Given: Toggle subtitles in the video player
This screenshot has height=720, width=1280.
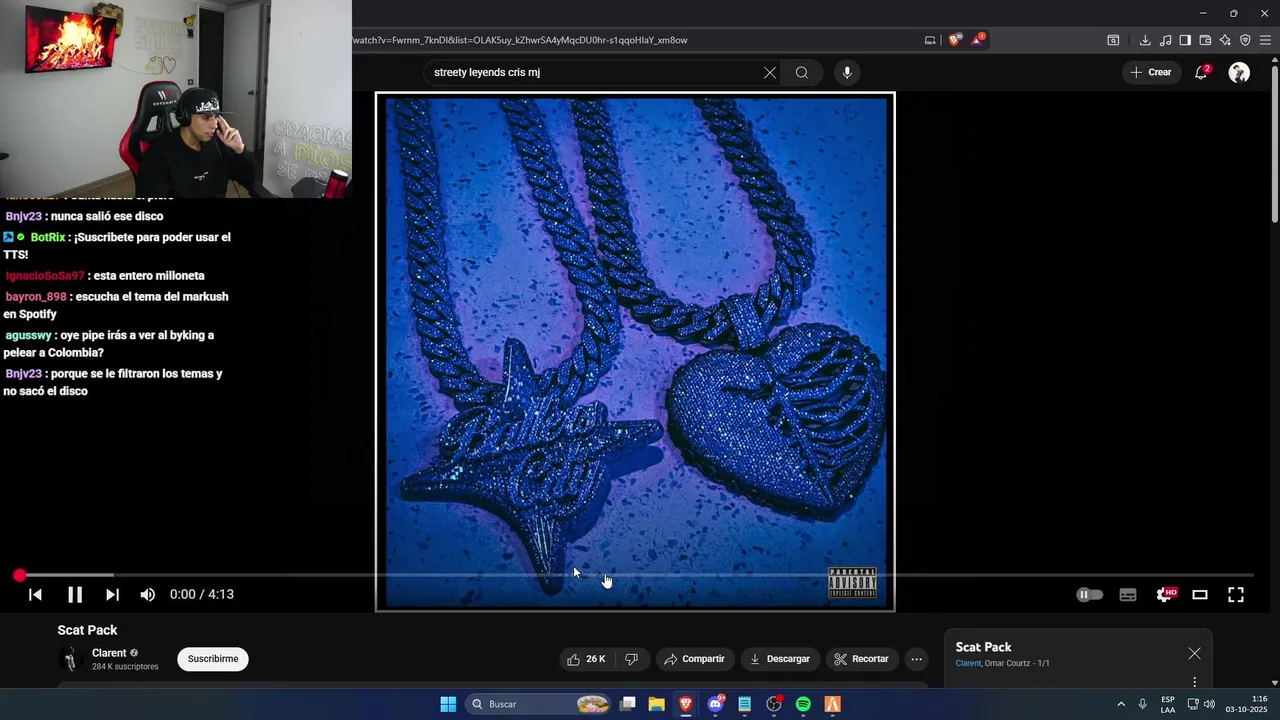Looking at the screenshot, I should tap(1128, 594).
